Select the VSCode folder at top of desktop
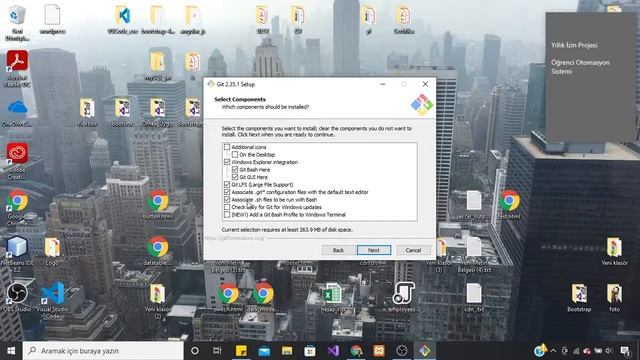 [x=122, y=20]
